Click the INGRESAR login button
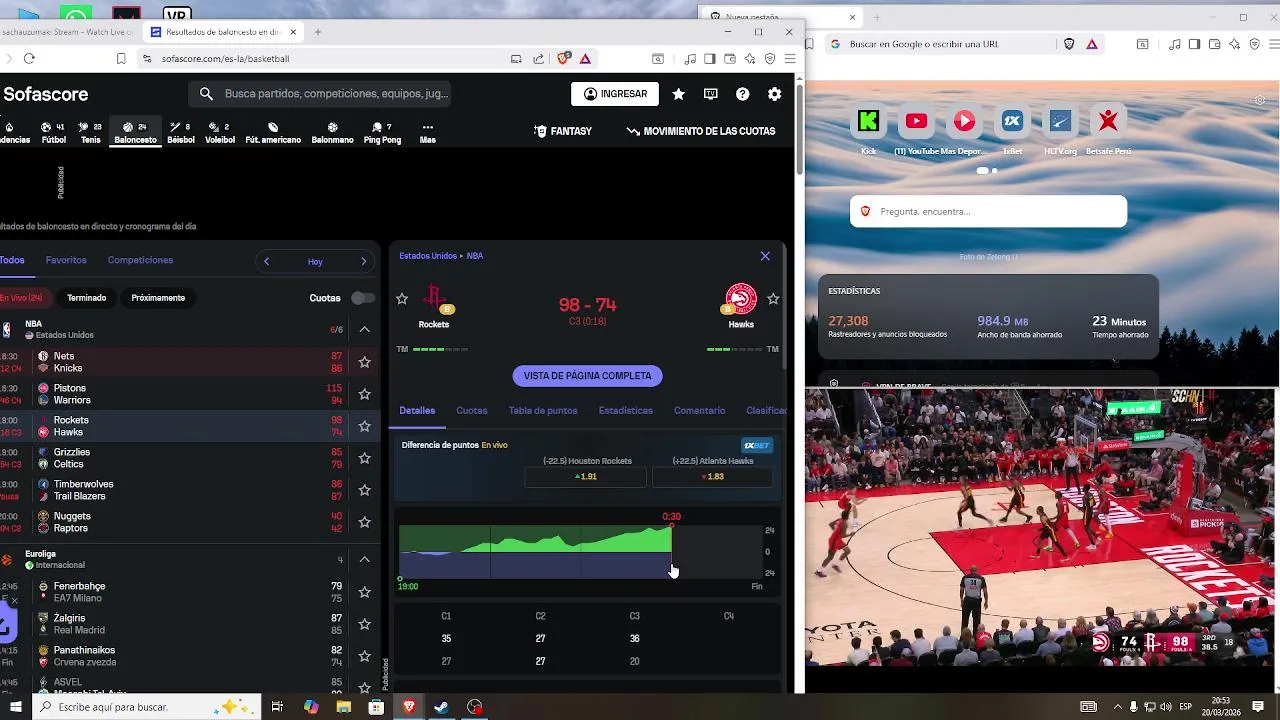 [x=615, y=94]
